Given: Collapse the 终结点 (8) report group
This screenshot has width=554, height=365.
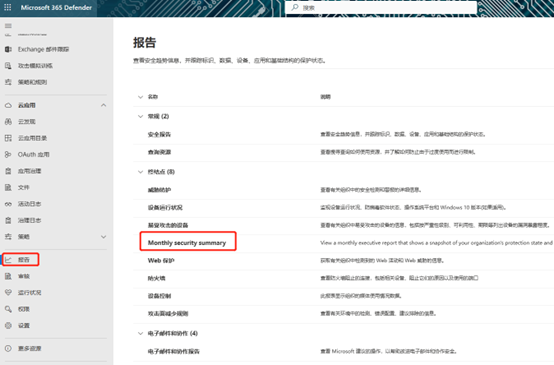Looking at the screenshot, I should [x=140, y=172].
